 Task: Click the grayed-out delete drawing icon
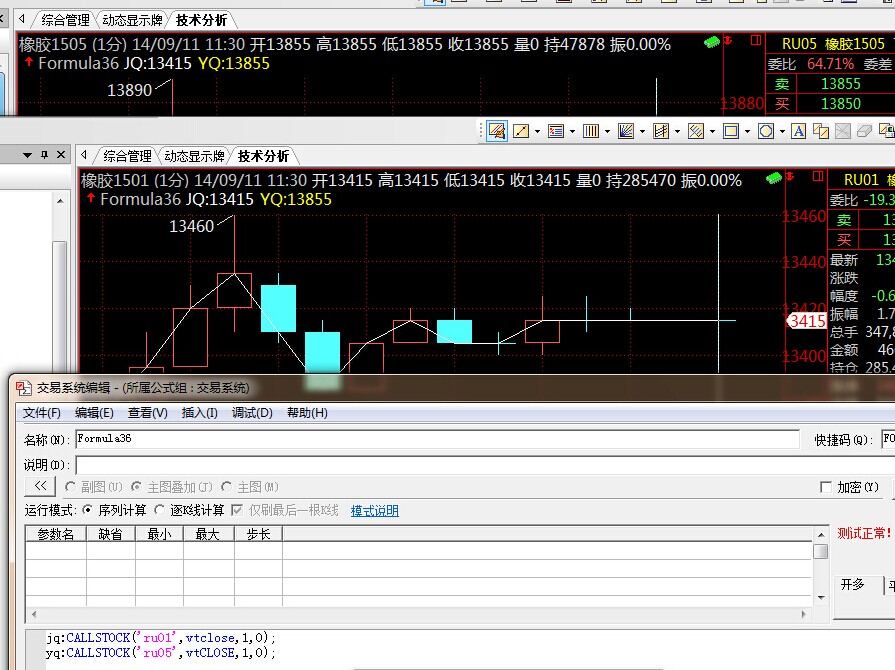(x=842, y=131)
